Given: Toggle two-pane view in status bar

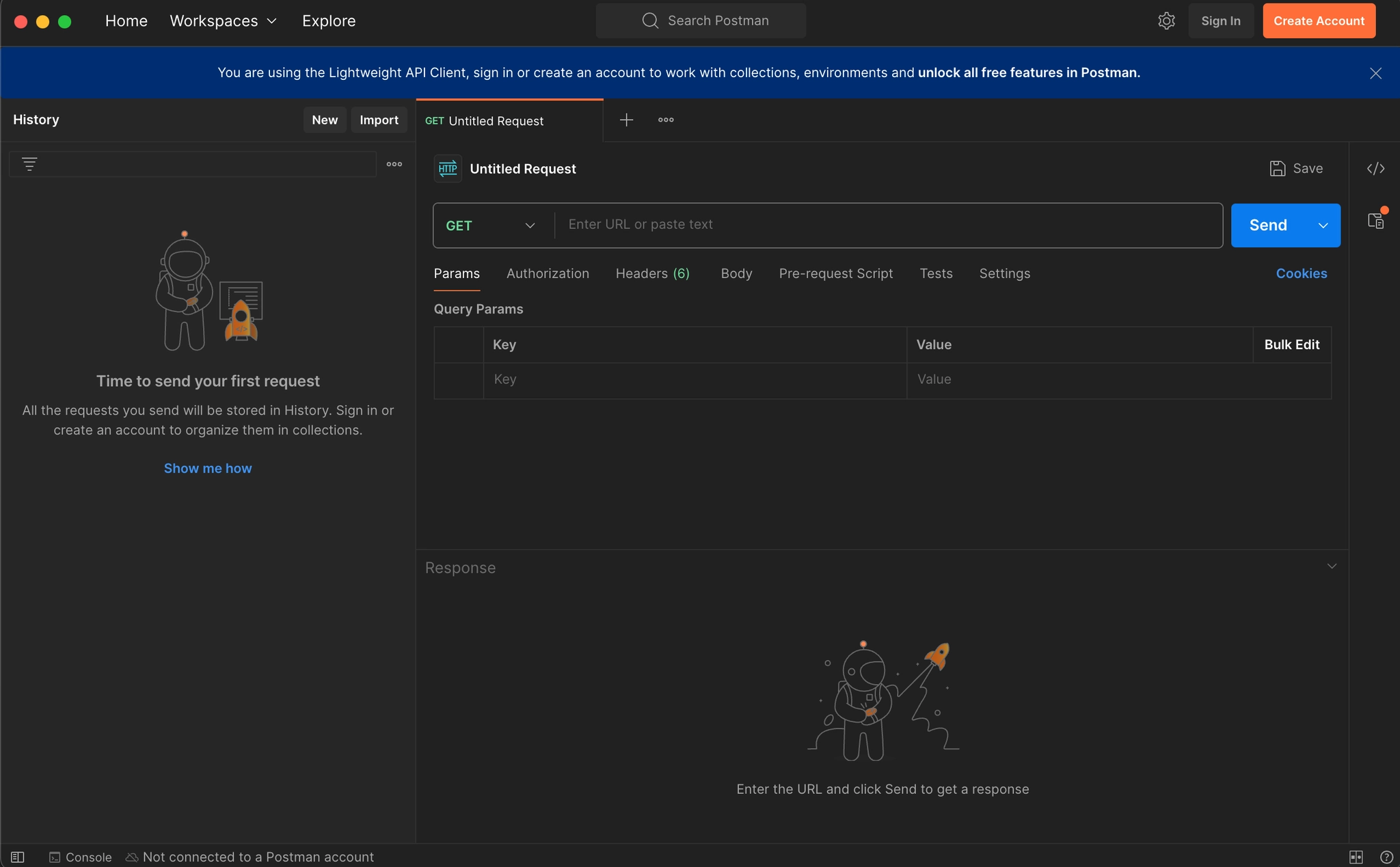Looking at the screenshot, I should 1356,857.
